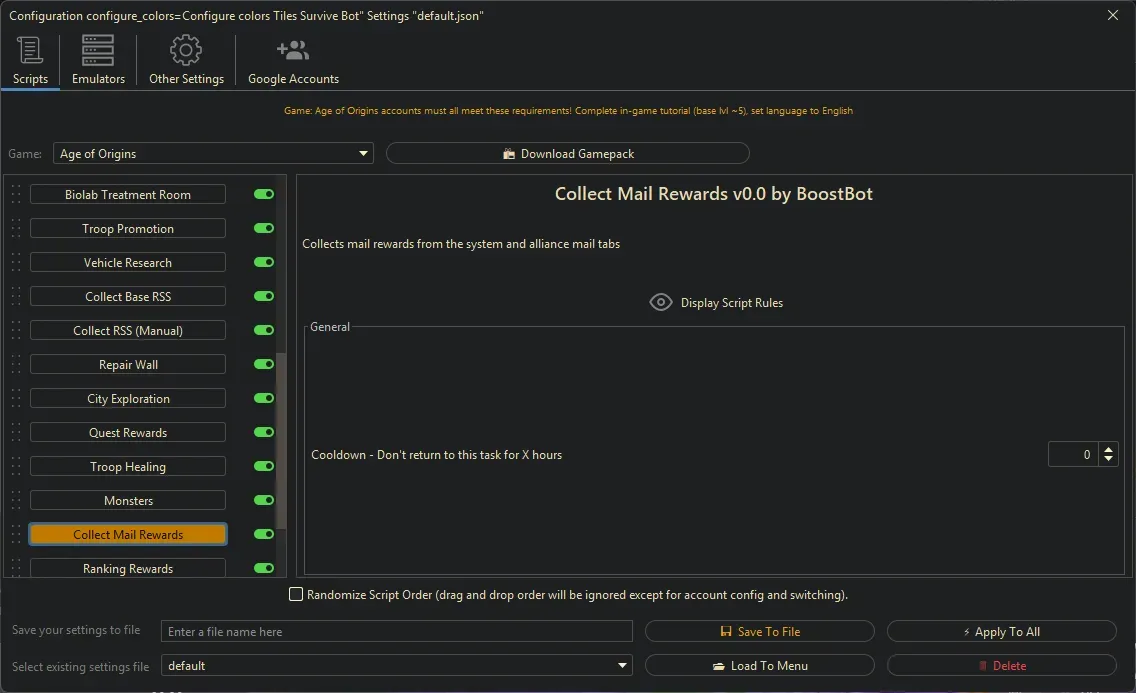Disable the Monsters script toggle
The image size is (1136, 693).
point(263,500)
